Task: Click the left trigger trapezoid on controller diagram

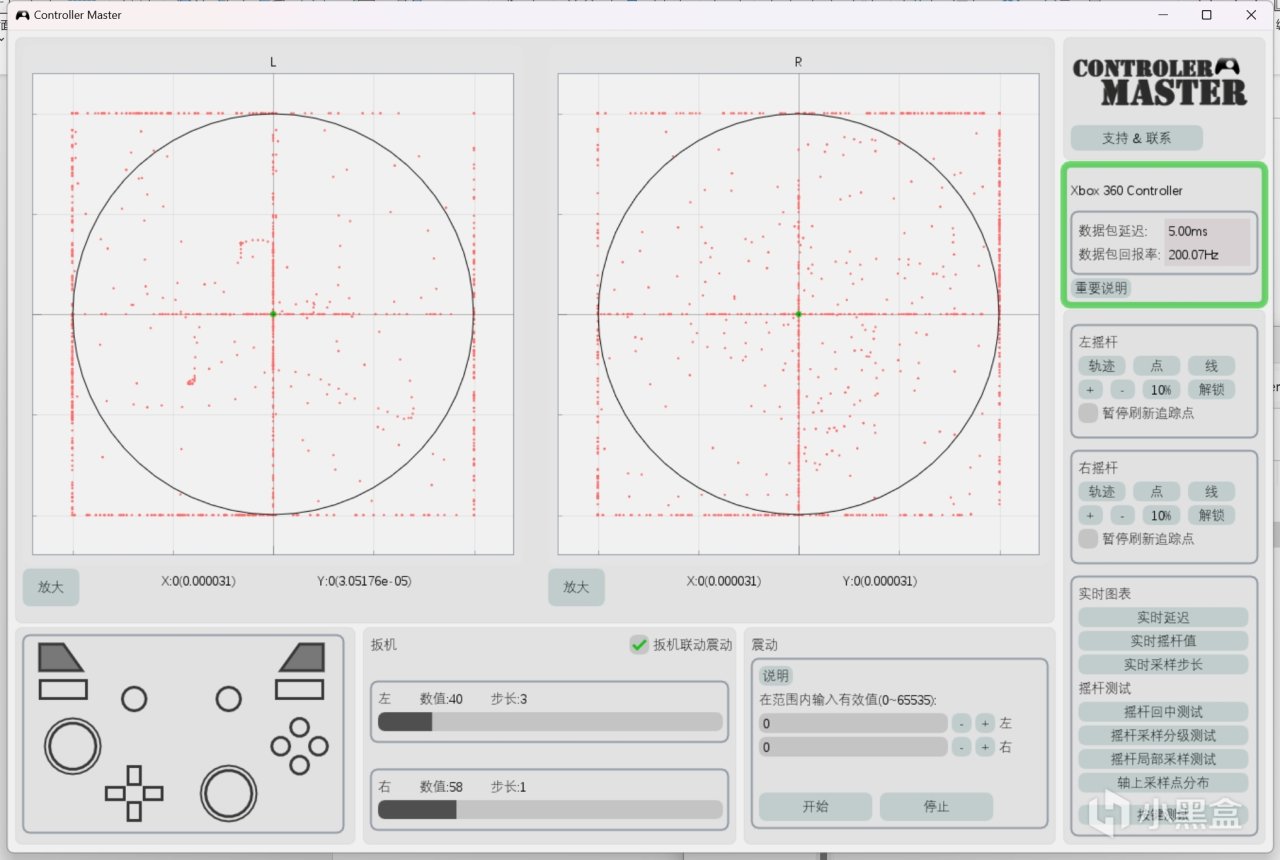Action: click(x=60, y=657)
